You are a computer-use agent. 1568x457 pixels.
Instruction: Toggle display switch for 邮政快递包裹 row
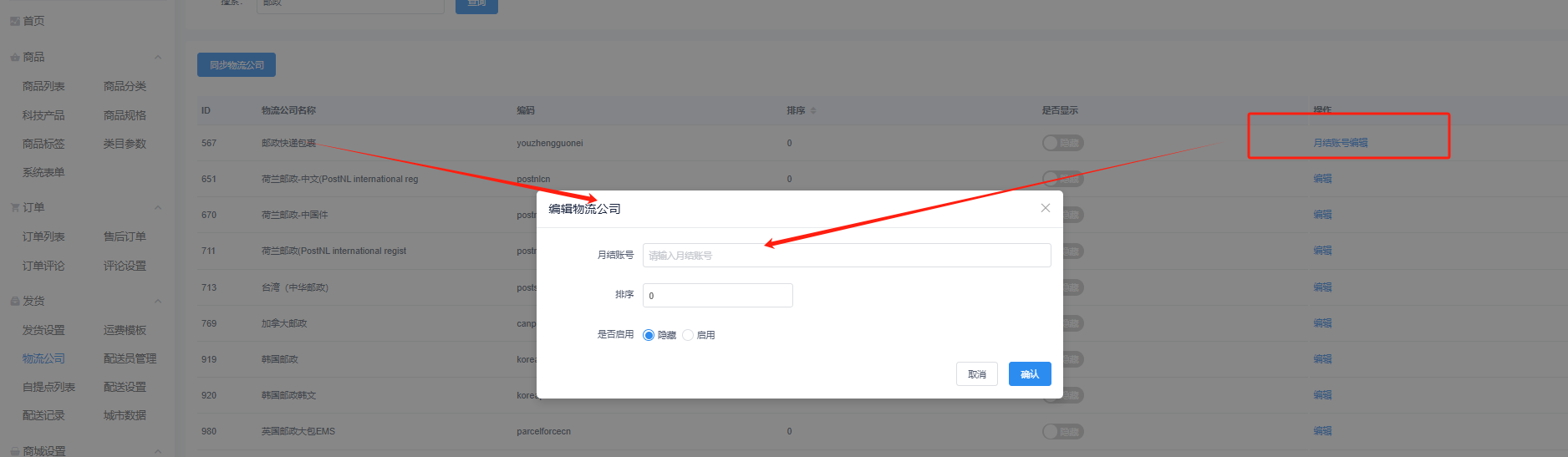1062,143
